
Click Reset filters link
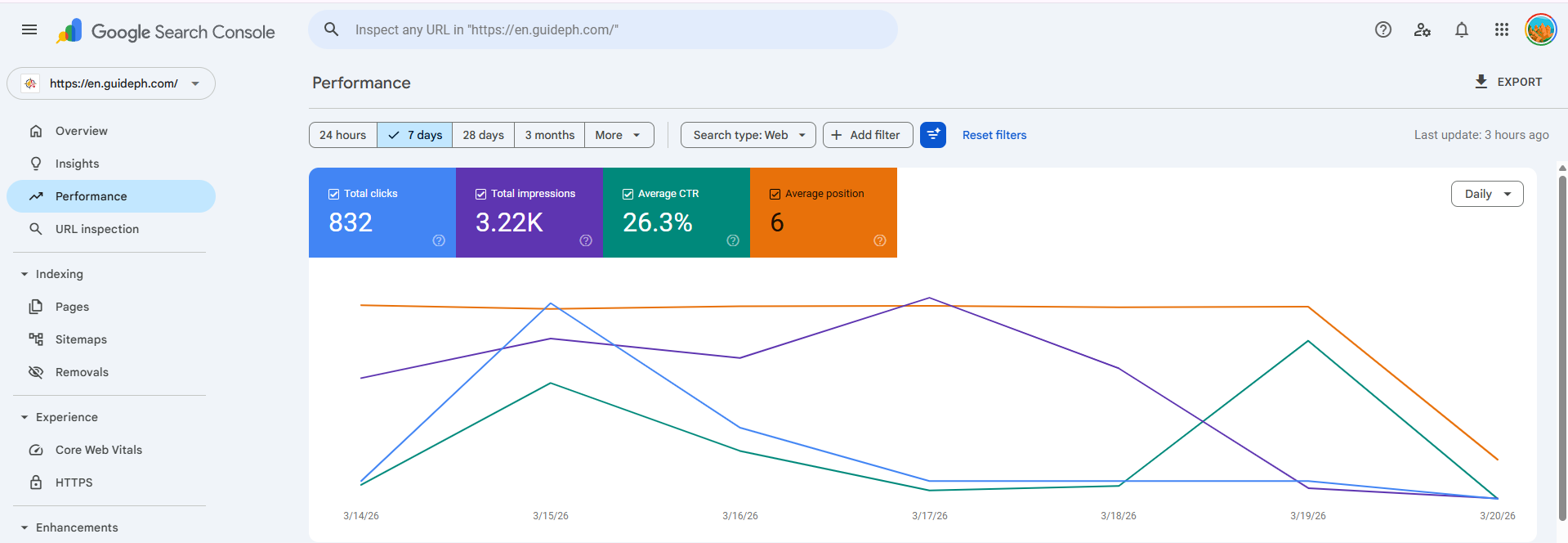(994, 135)
